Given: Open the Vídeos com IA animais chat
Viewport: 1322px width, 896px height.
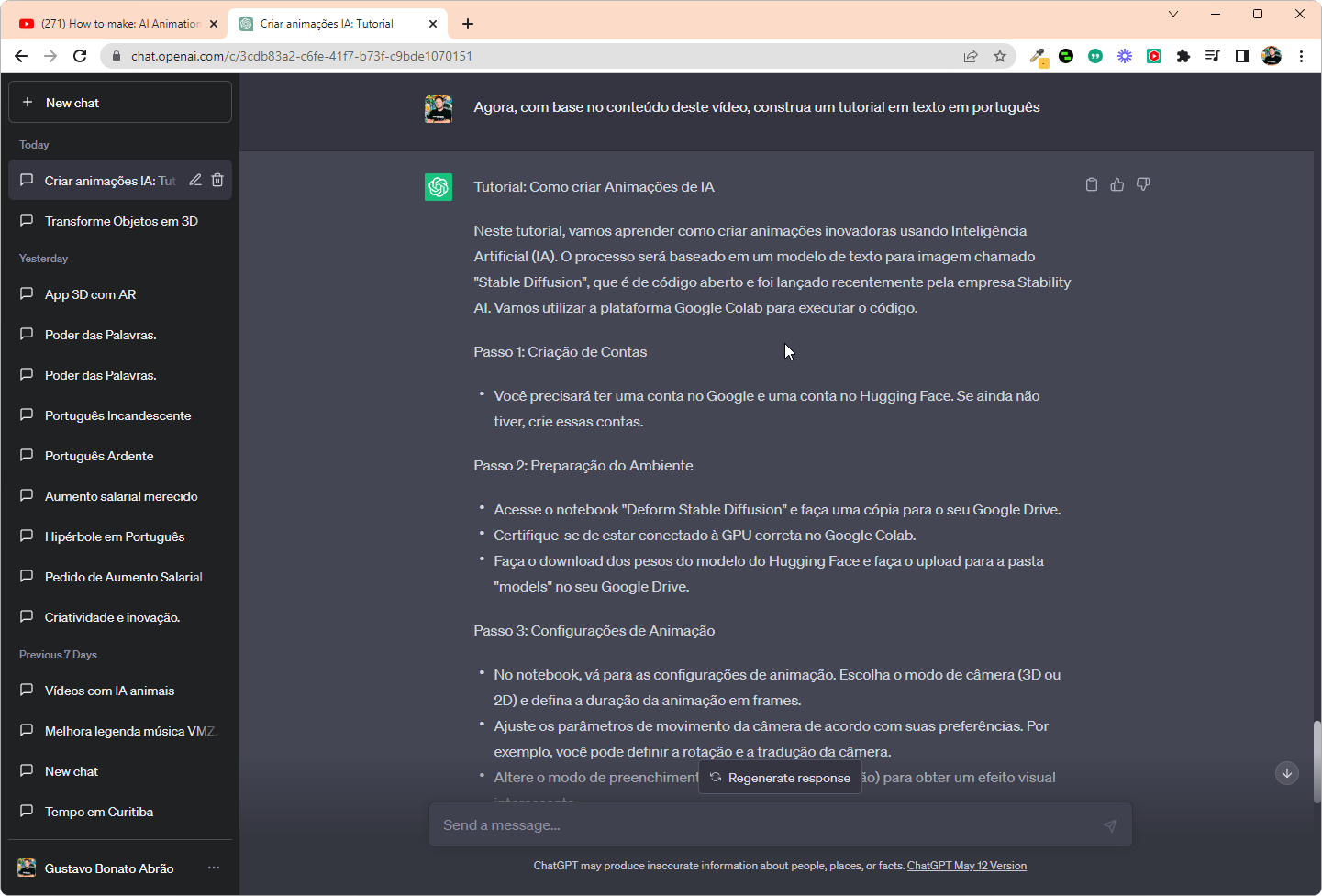Looking at the screenshot, I should click(120, 691).
